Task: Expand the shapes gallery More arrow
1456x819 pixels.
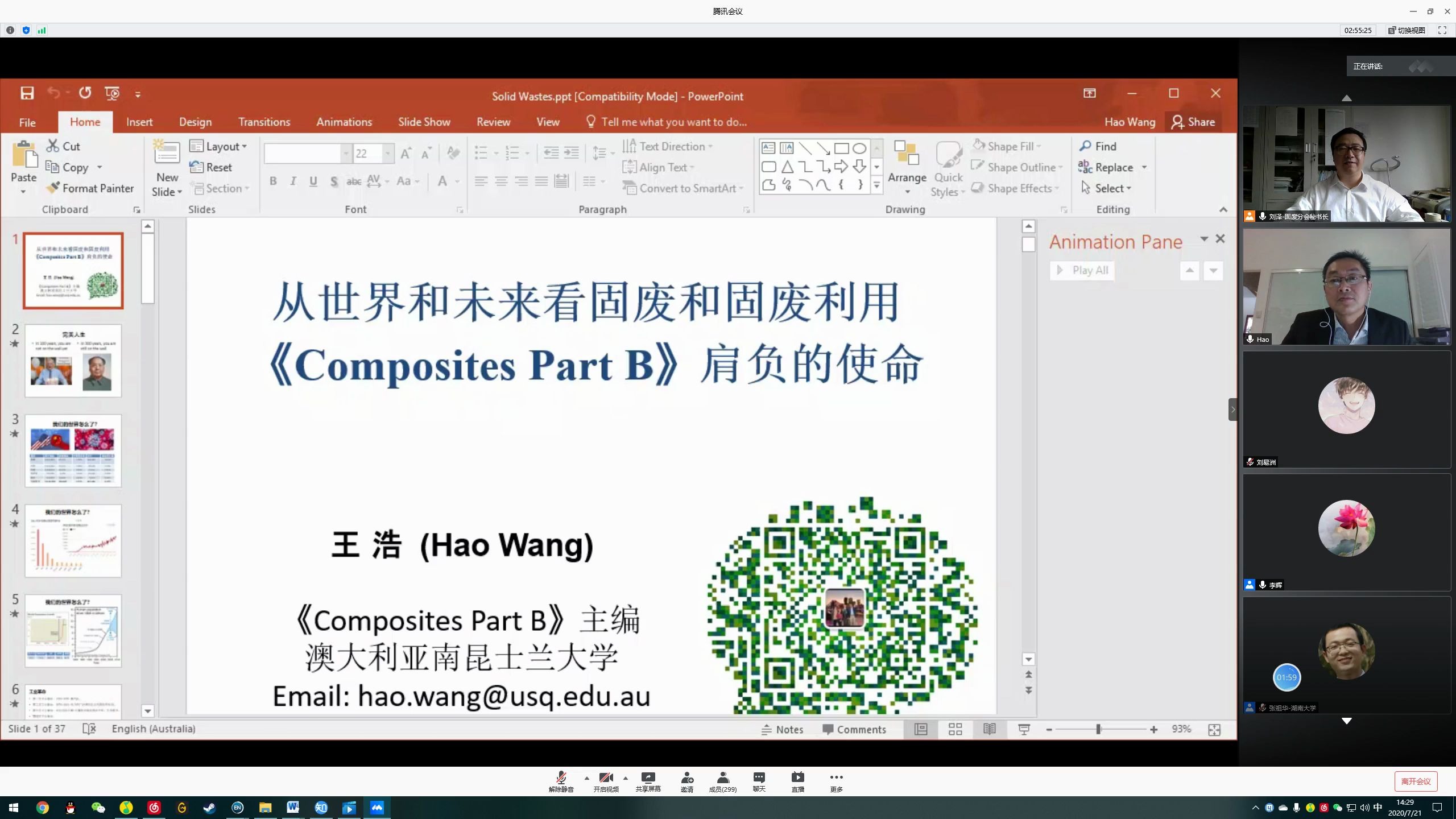Action: (876, 185)
